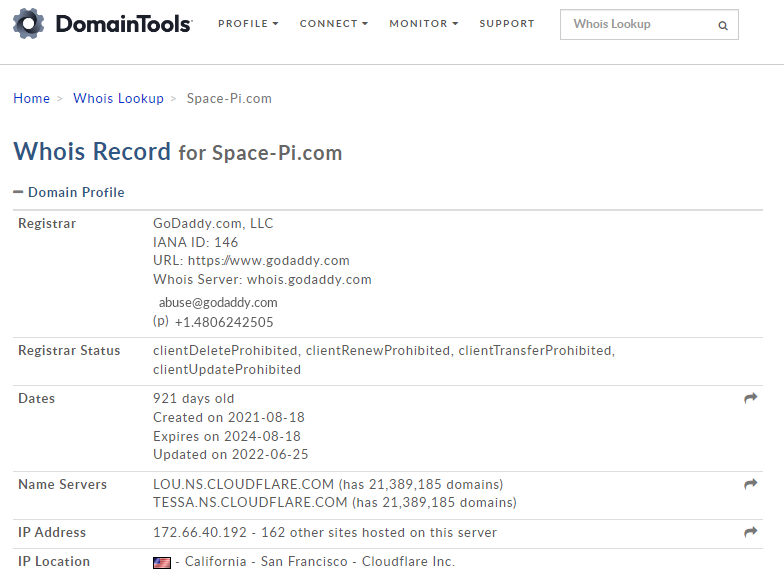Click the share arrow in IP Address row

[x=750, y=532]
